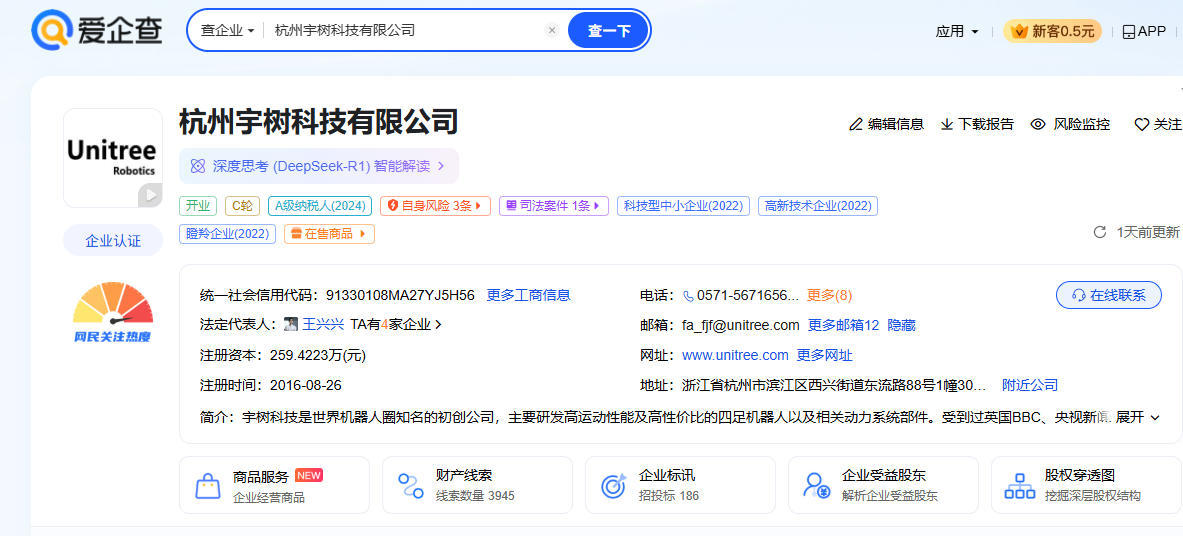
Task: Click legal representative 王兴兴 link
Action: [323, 325]
